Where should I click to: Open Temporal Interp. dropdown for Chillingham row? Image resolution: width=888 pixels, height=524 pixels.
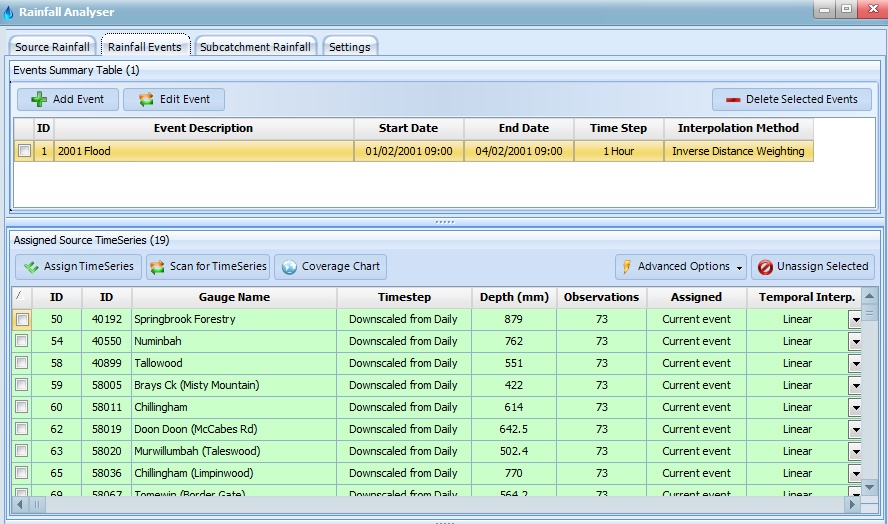click(x=855, y=408)
